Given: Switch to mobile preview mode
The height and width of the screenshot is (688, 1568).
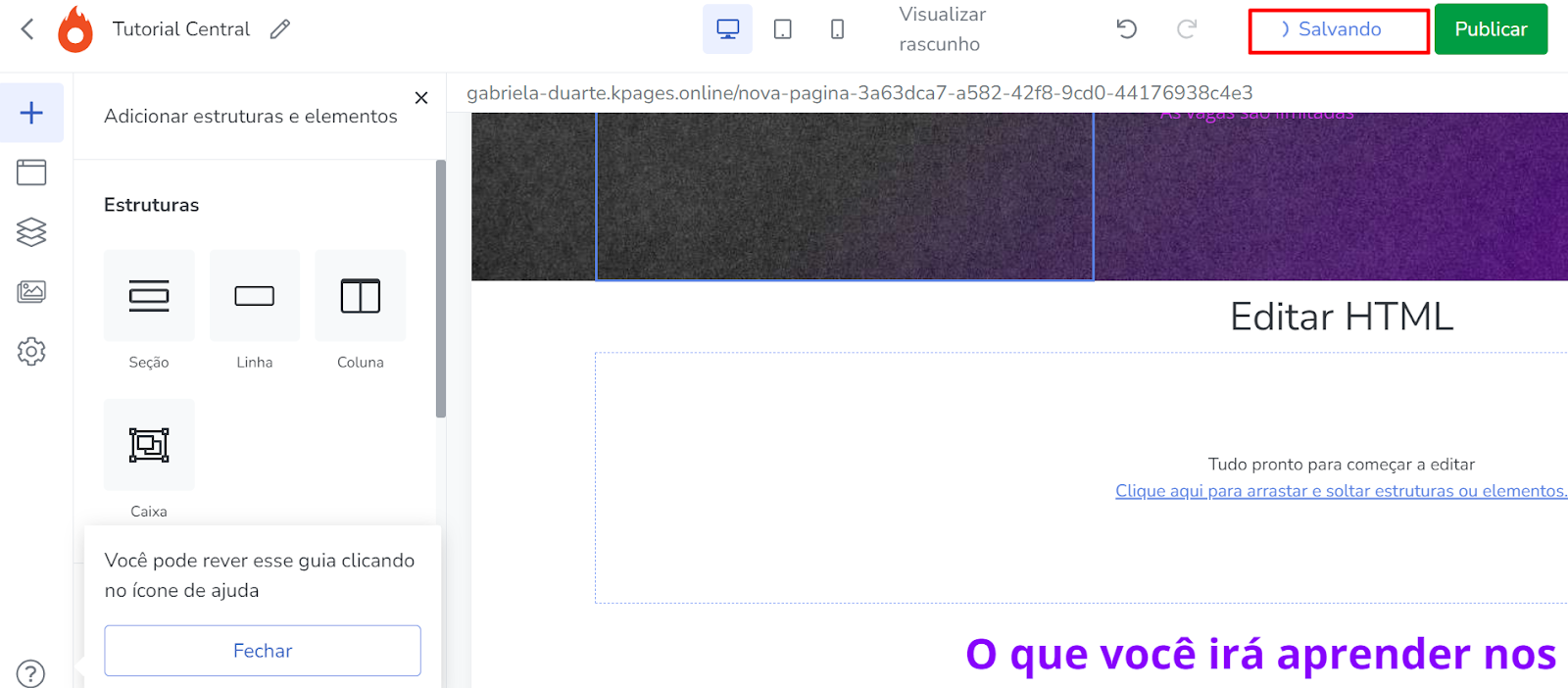Looking at the screenshot, I should (837, 29).
